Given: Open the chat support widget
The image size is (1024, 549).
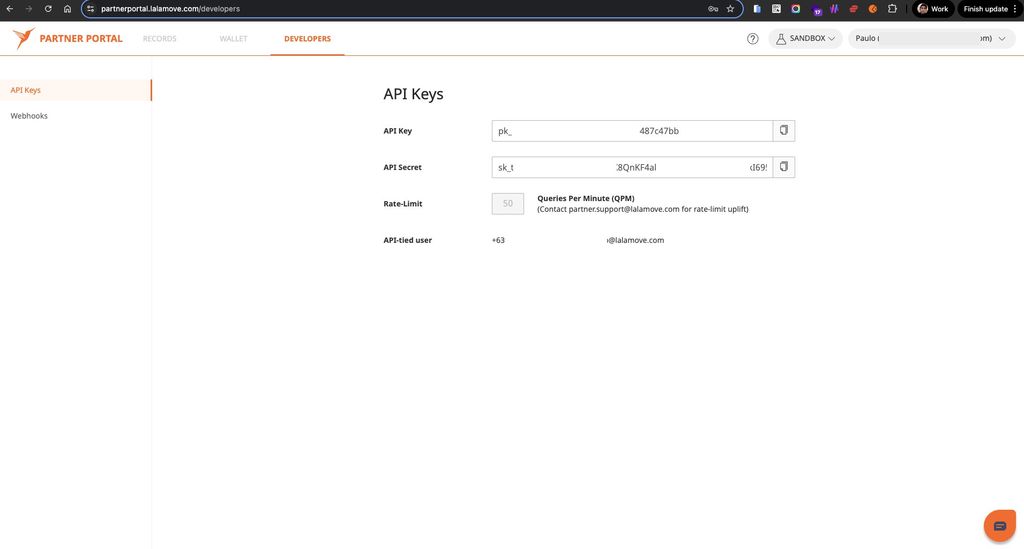Looking at the screenshot, I should tap(999, 525).
